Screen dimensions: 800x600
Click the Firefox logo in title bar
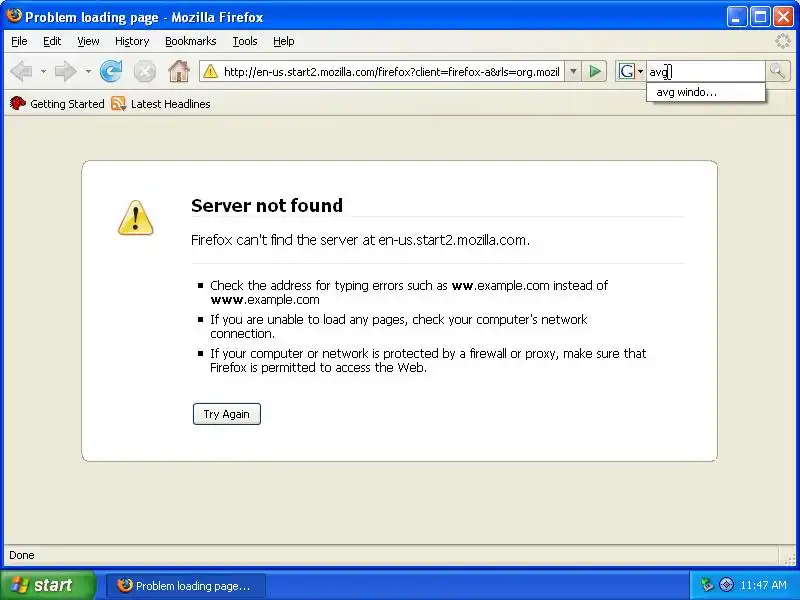[14, 16]
